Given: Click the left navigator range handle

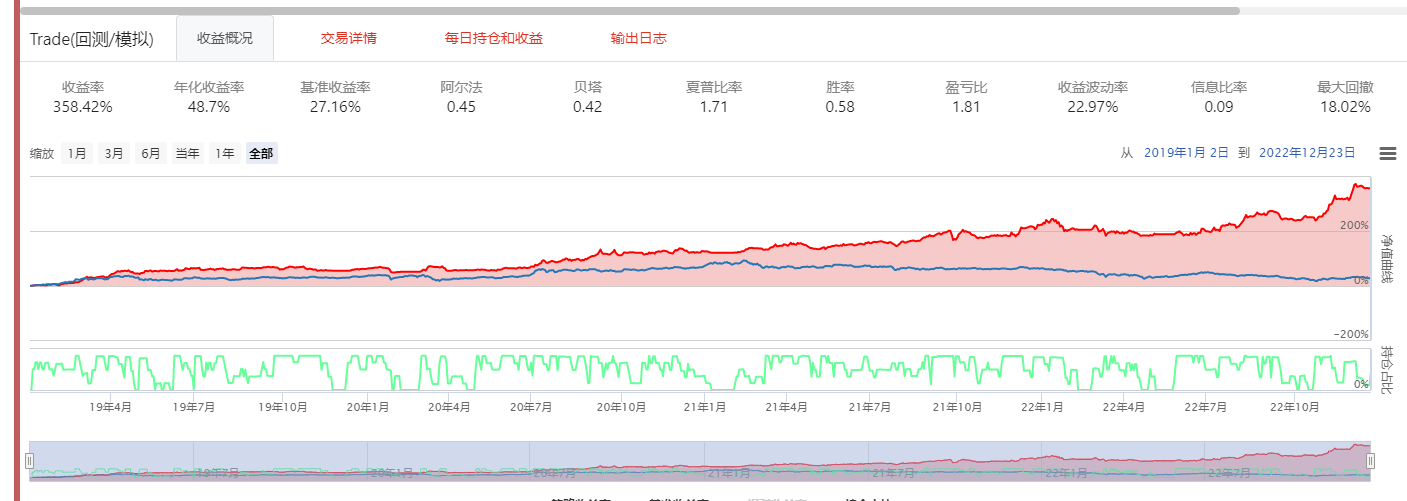Looking at the screenshot, I should [29, 461].
